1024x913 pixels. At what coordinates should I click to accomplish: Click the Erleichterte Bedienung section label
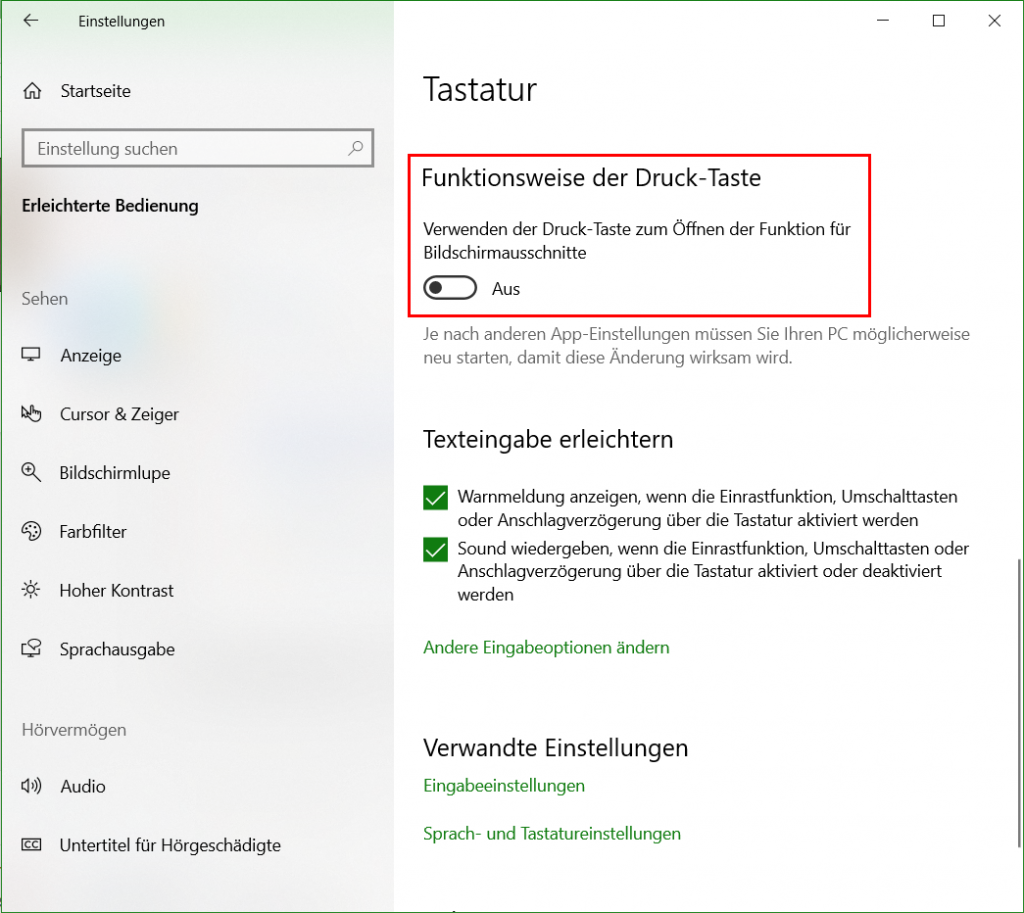[110, 205]
